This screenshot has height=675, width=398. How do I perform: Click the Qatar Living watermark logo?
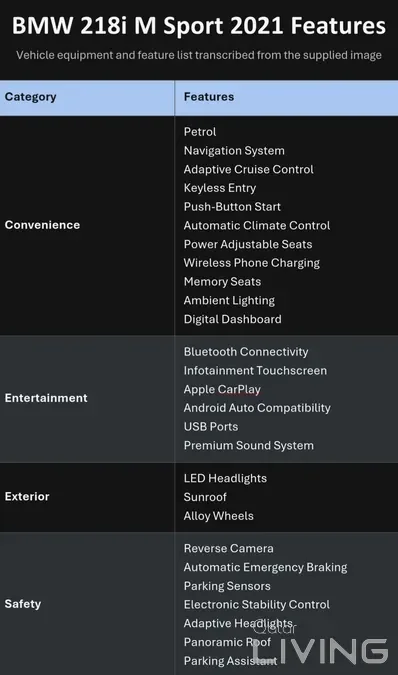pyautogui.click(x=321, y=644)
